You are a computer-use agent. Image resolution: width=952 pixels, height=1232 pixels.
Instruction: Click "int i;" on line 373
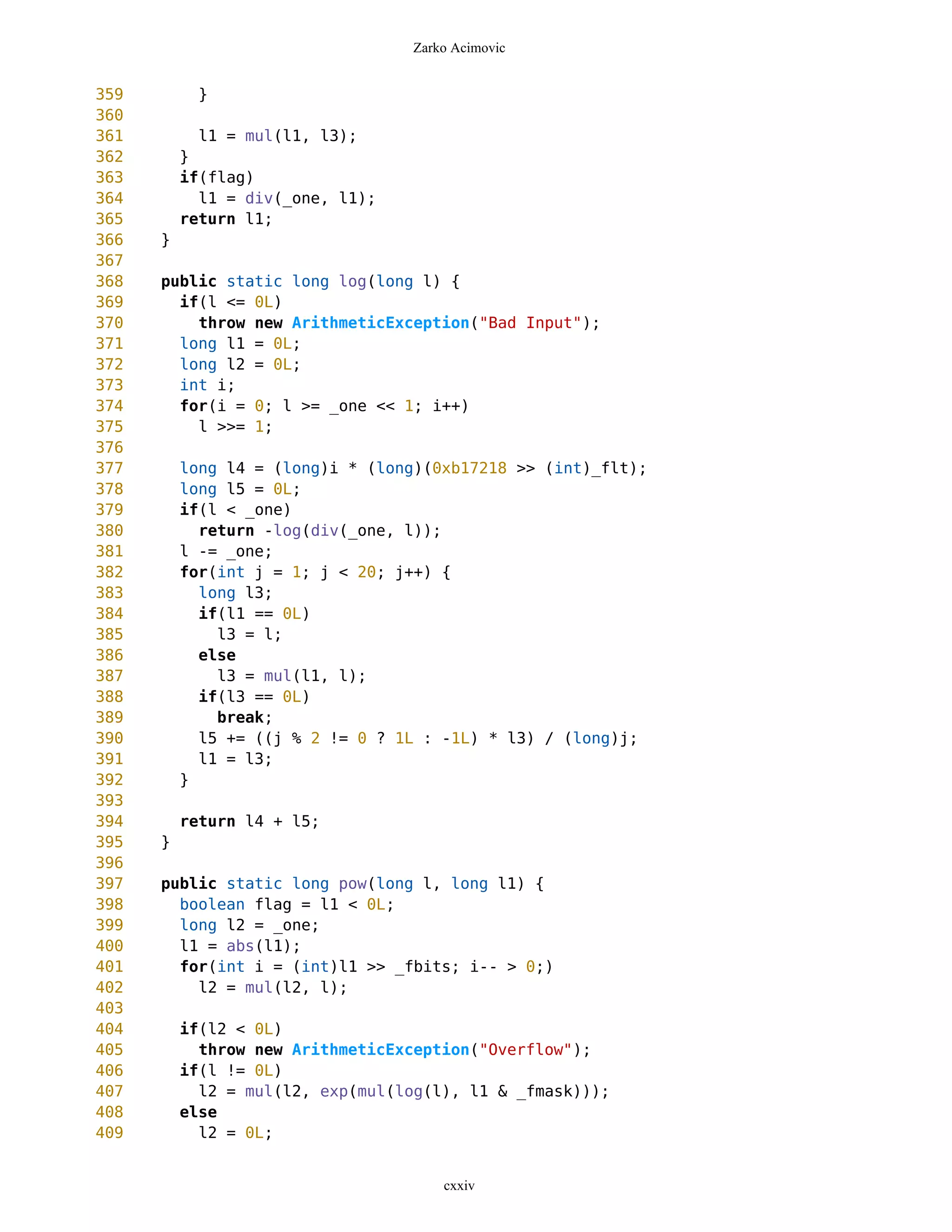[x=207, y=385]
